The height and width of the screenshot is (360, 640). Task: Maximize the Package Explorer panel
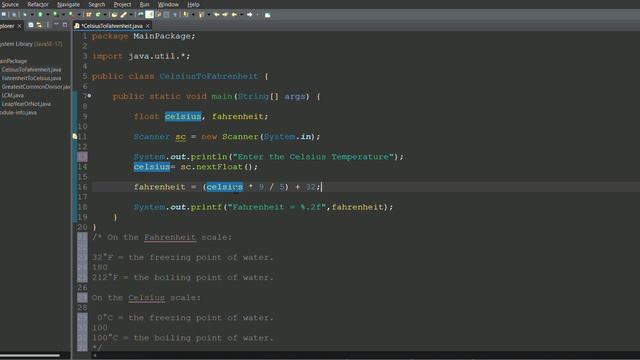tap(64, 25)
